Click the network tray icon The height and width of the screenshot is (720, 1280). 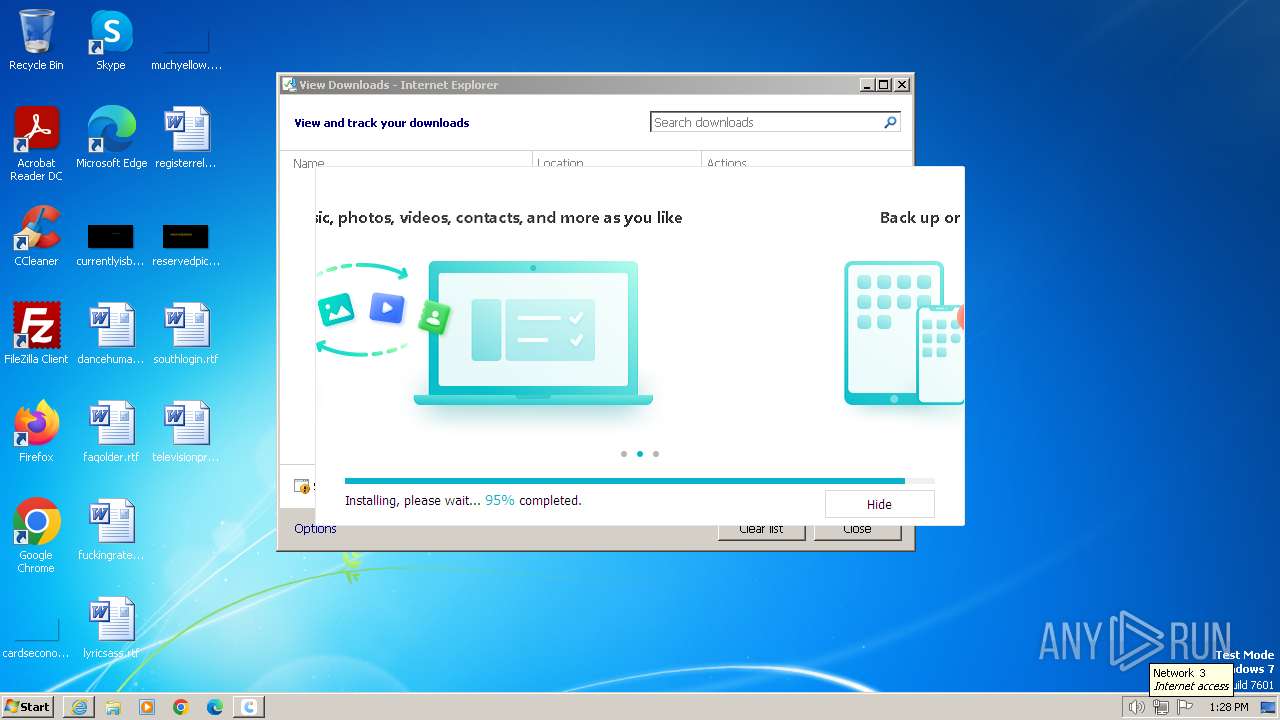[1161, 707]
